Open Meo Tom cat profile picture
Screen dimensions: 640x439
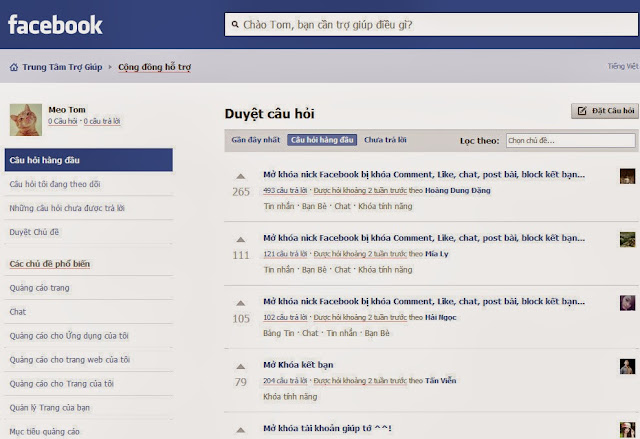[x=26, y=120]
